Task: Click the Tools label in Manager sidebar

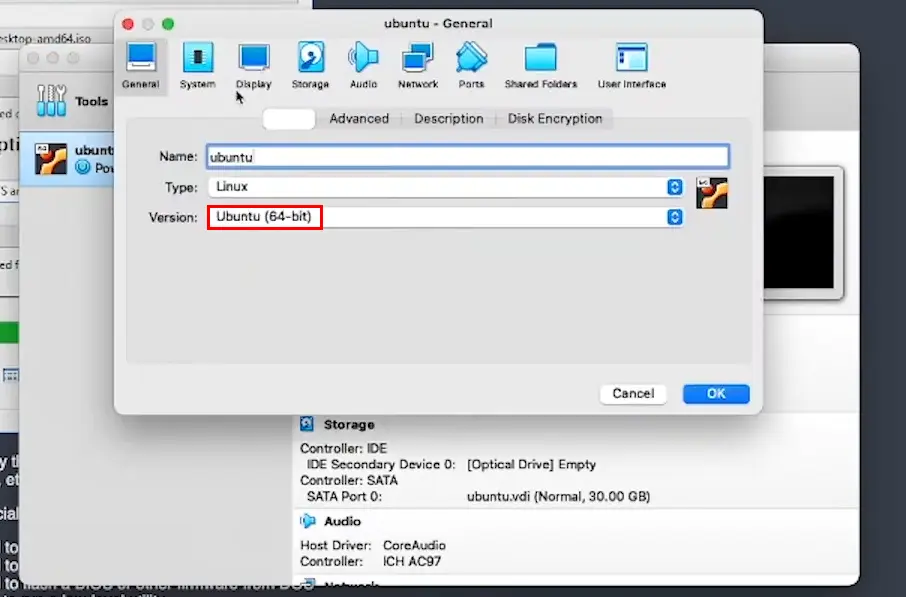Action: (91, 101)
